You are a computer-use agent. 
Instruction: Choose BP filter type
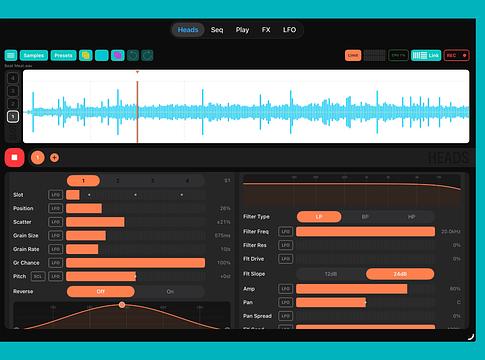point(365,217)
